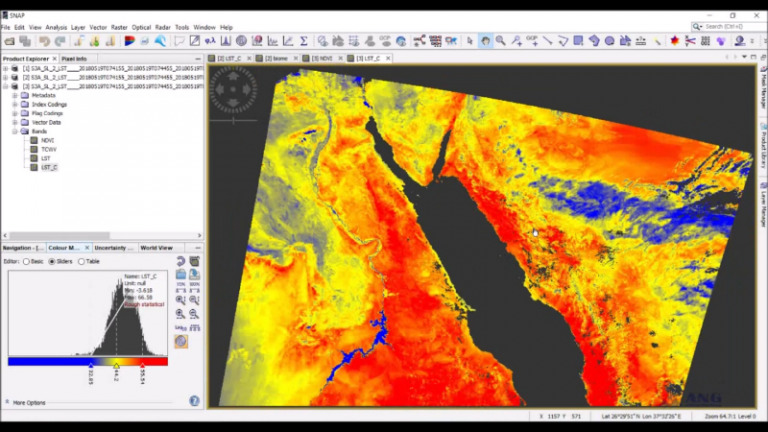Click the Colour Manipulation help question icon
Viewport: 768px width, 432px height.
(x=194, y=401)
